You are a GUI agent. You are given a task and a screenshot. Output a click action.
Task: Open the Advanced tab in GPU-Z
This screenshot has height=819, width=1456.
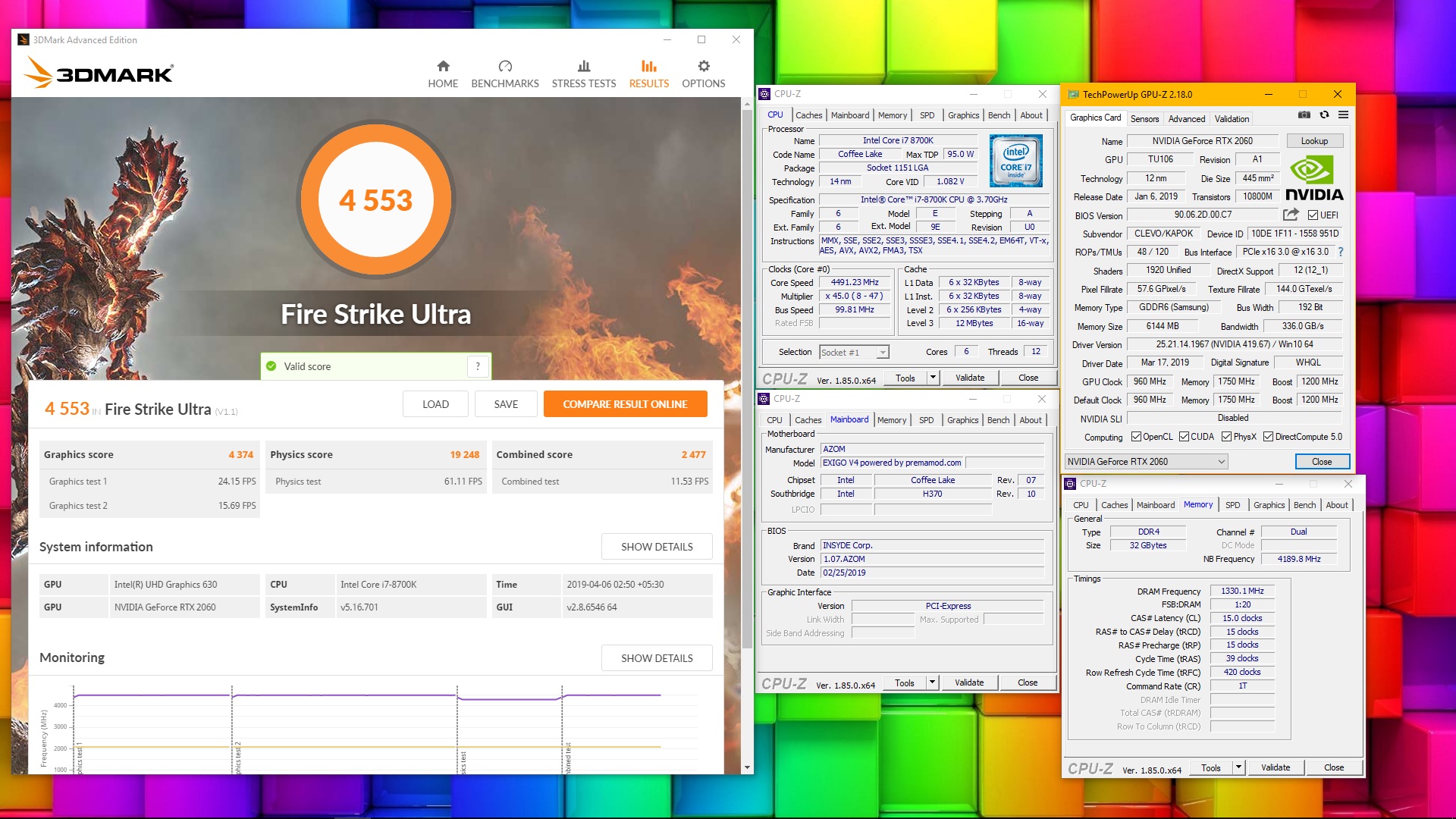(x=1186, y=119)
